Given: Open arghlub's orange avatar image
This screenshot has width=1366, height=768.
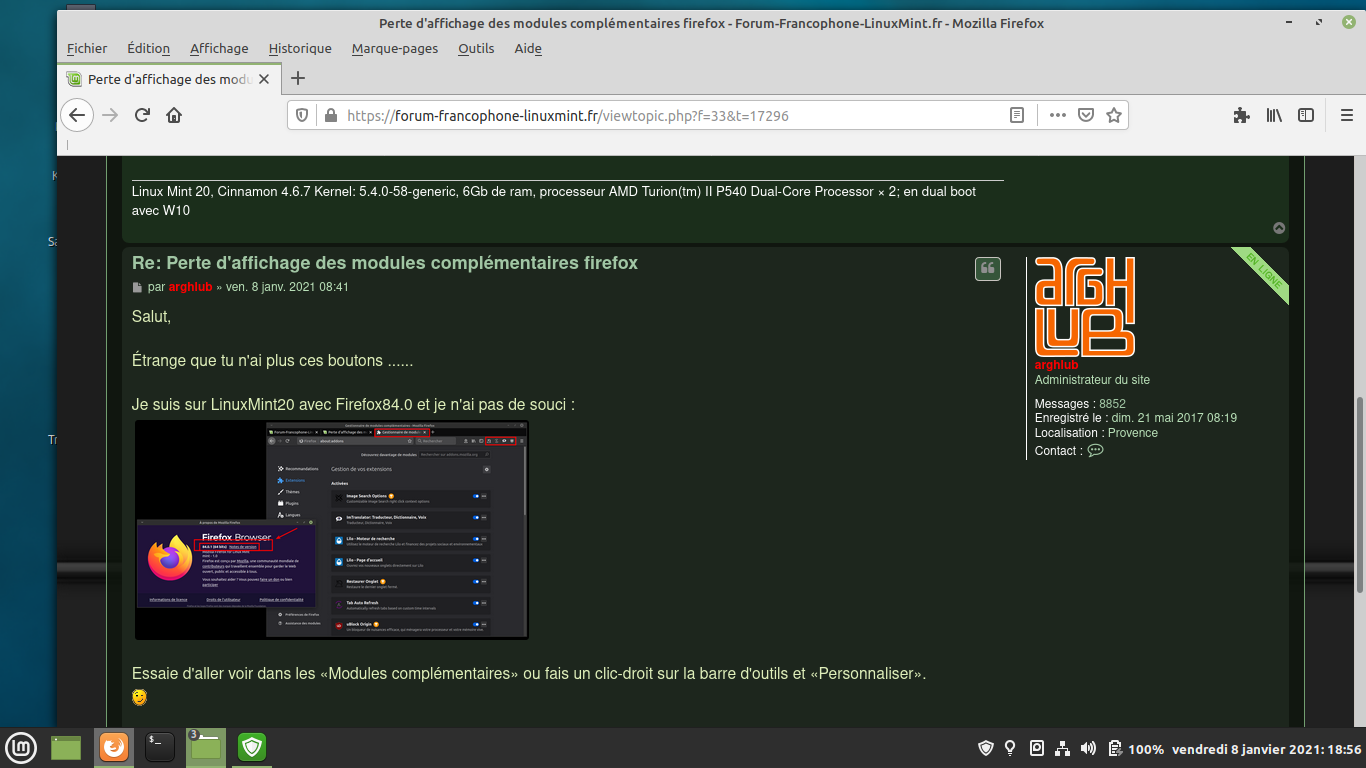Looking at the screenshot, I should (1085, 307).
